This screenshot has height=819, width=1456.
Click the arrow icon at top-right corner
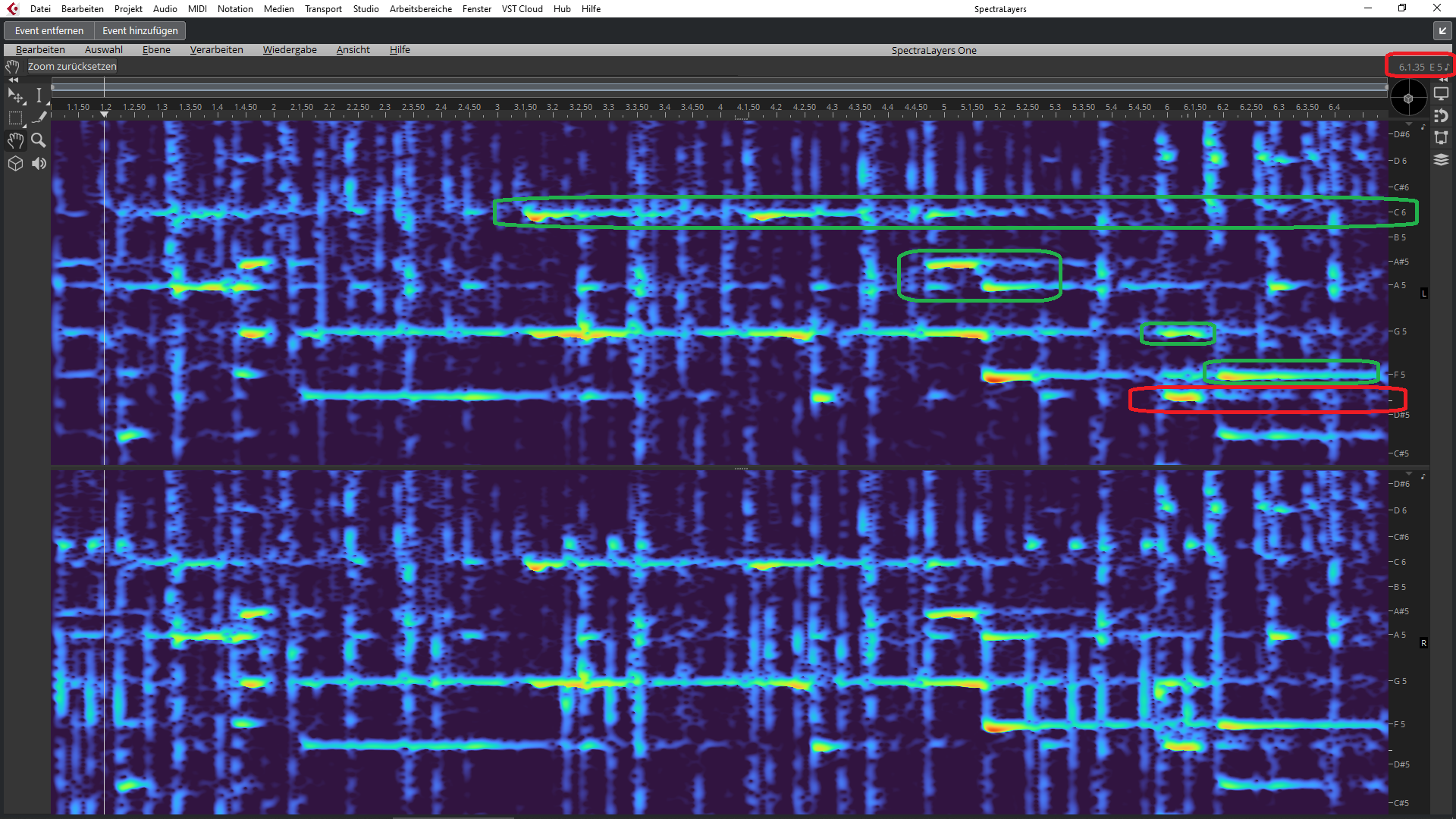click(x=1442, y=30)
